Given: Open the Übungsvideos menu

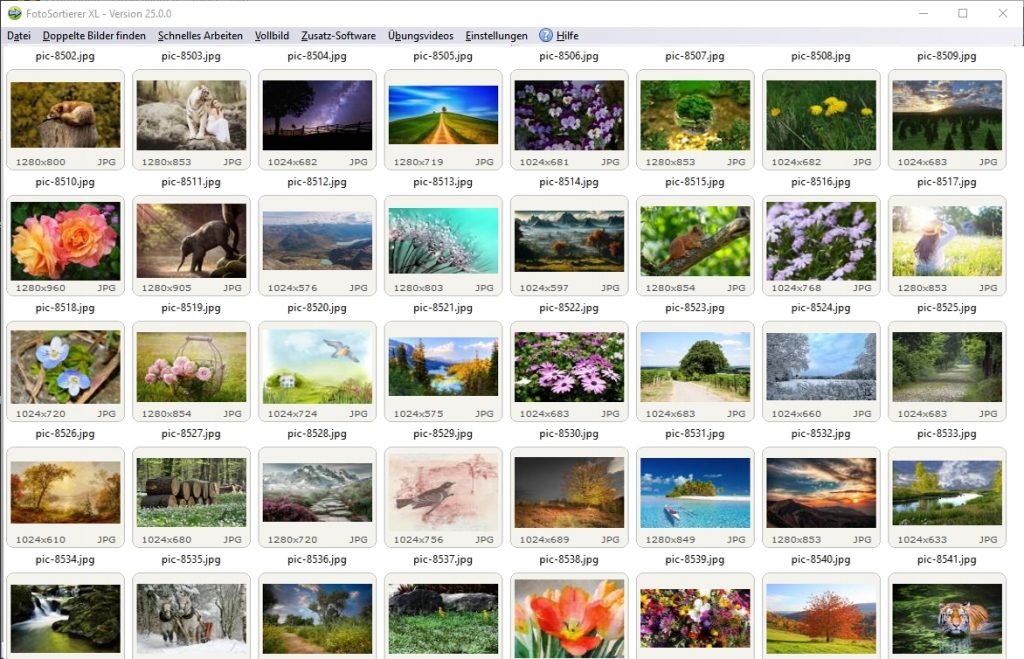Looking at the screenshot, I should [418, 35].
